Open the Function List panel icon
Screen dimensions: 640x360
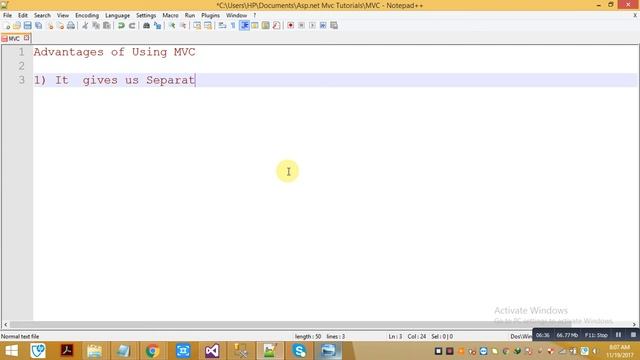tap(276, 25)
